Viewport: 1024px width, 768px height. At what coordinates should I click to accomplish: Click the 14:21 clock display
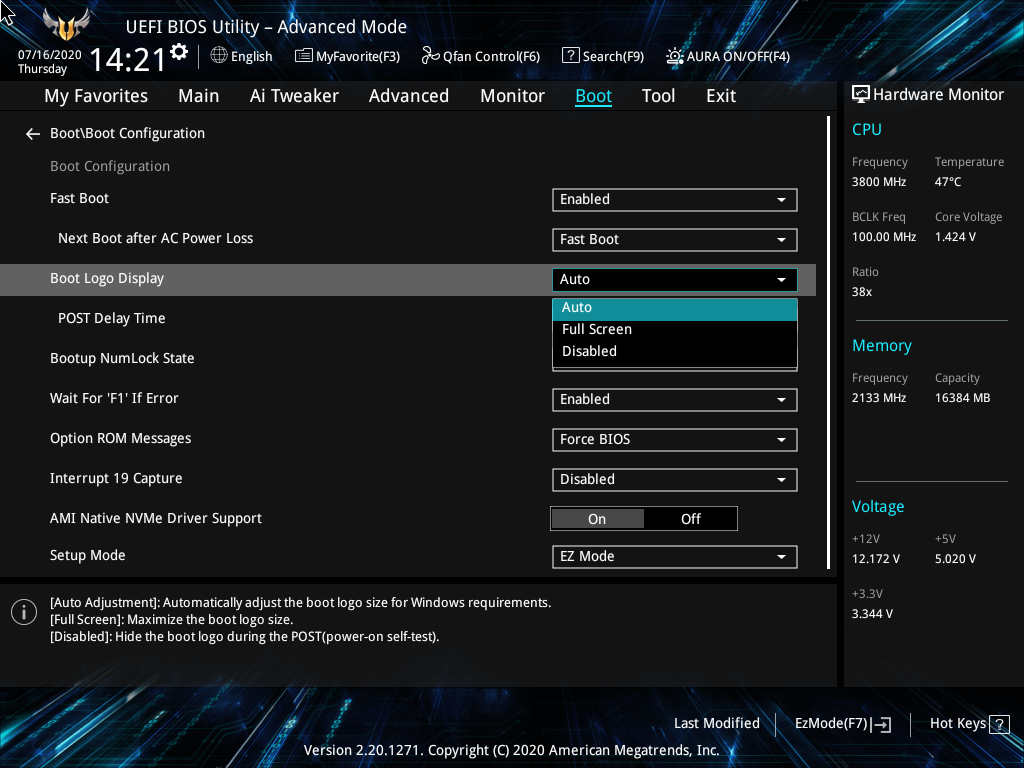(128, 60)
